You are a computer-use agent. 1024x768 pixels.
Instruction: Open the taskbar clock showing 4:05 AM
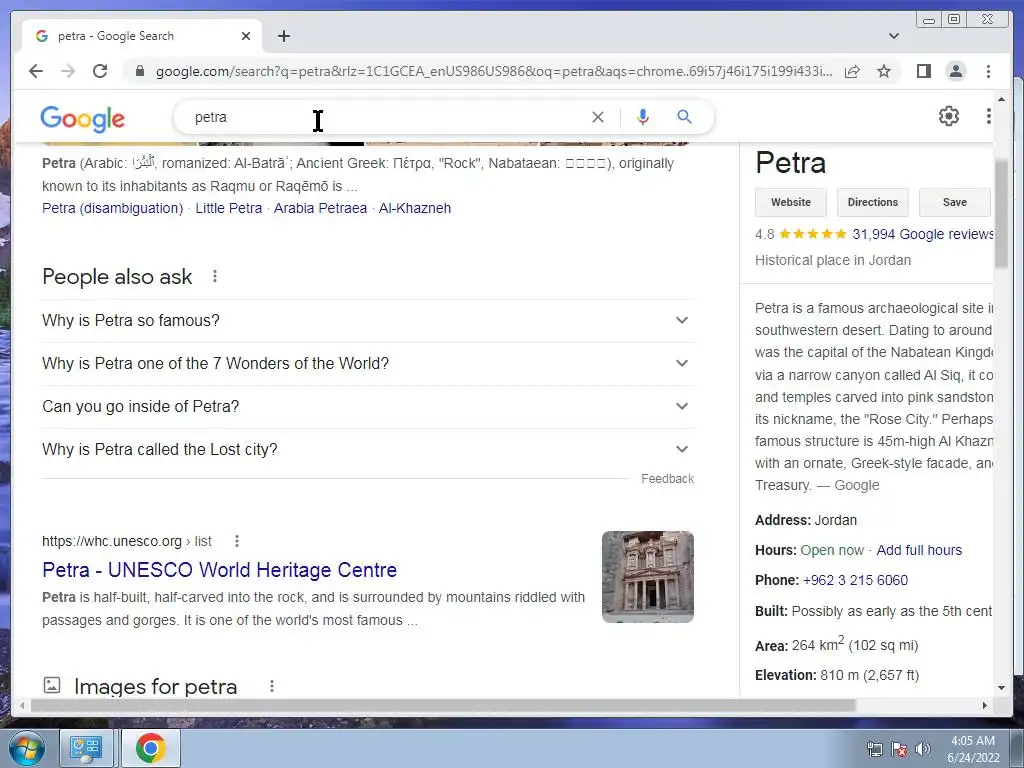click(972, 749)
